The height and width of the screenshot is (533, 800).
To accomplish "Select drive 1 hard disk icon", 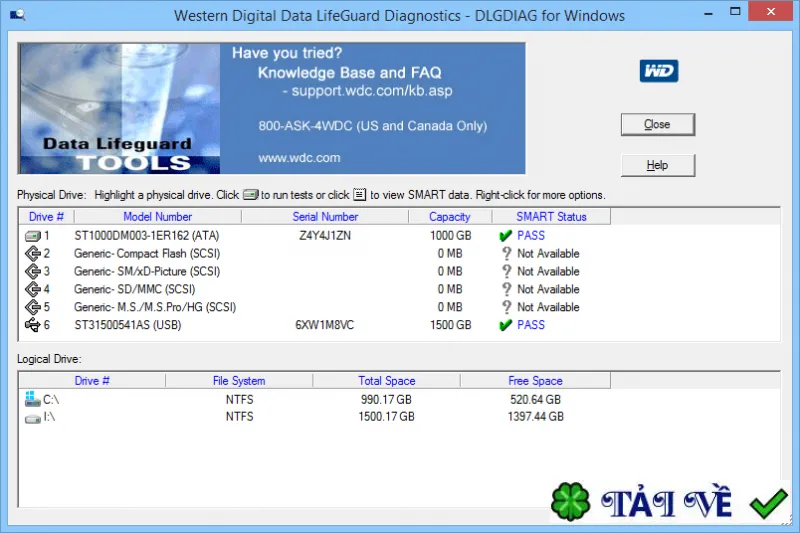I will [33, 236].
